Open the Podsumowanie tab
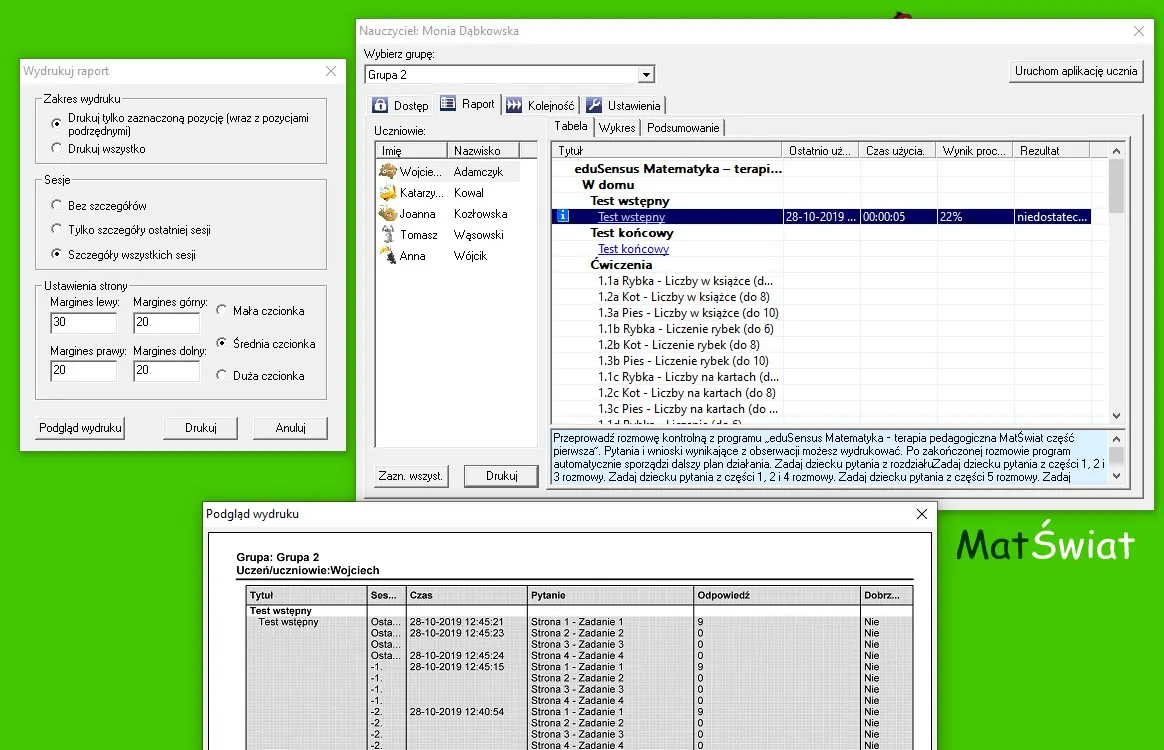The width and height of the screenshot is (1164, 750). (x=683, y=128)
